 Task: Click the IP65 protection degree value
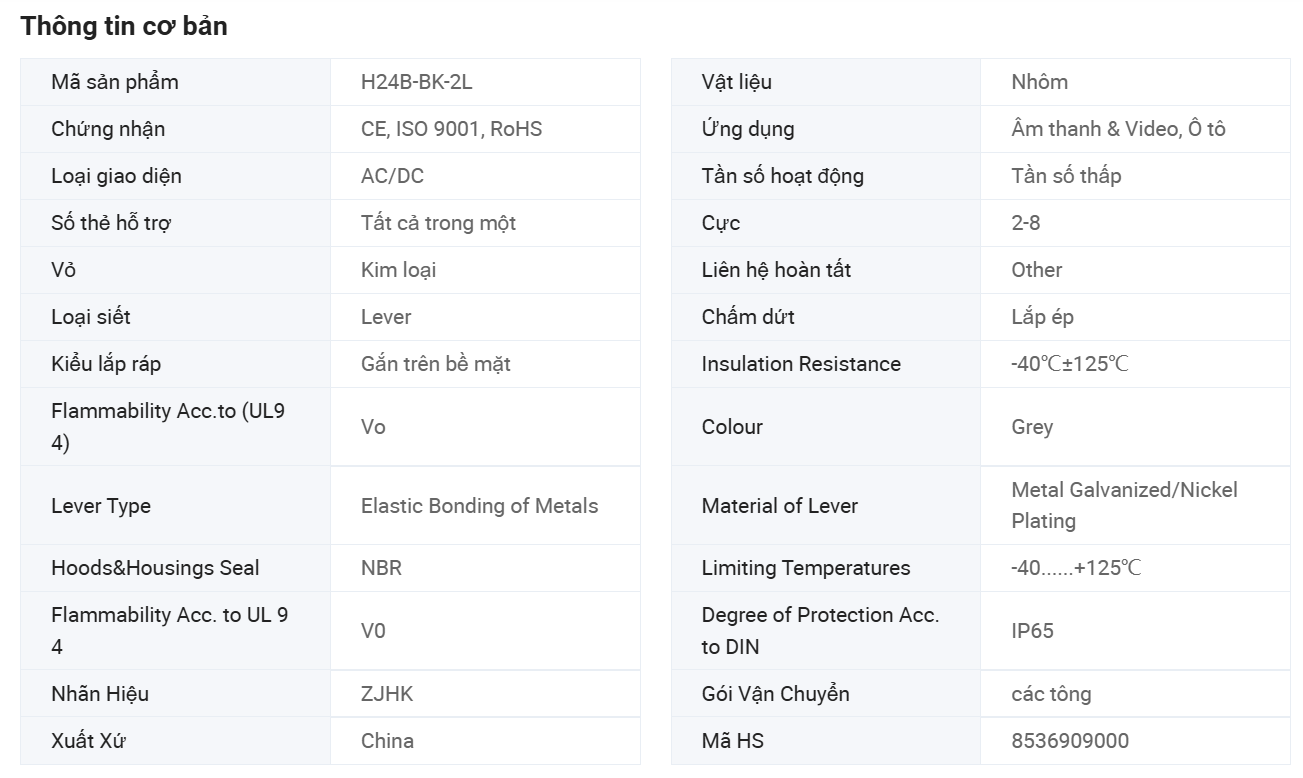[1032, 631]
